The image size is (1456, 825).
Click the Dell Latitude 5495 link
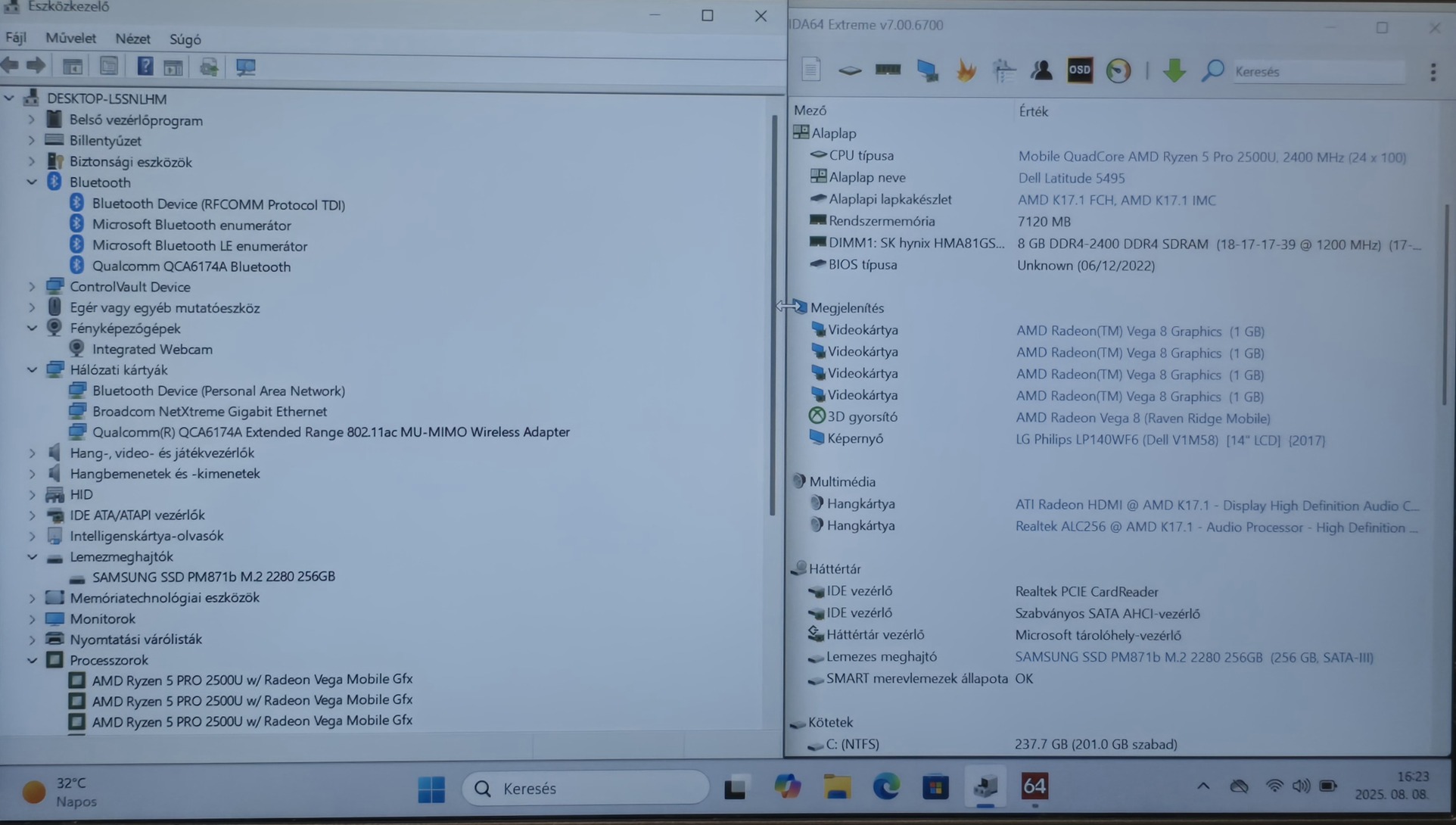[1071, 178]
